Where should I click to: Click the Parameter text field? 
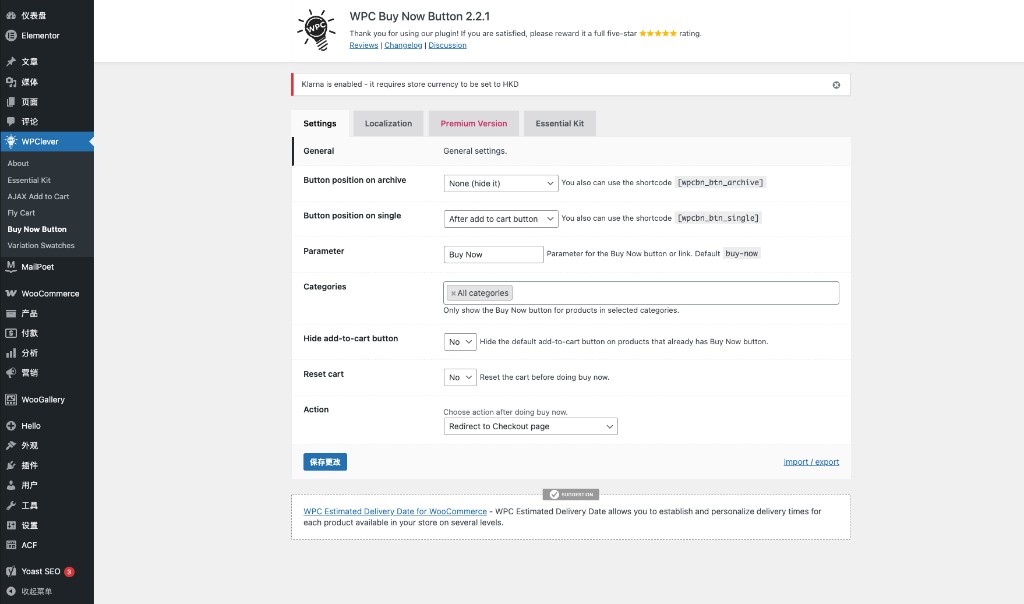(x=493, y=255)
